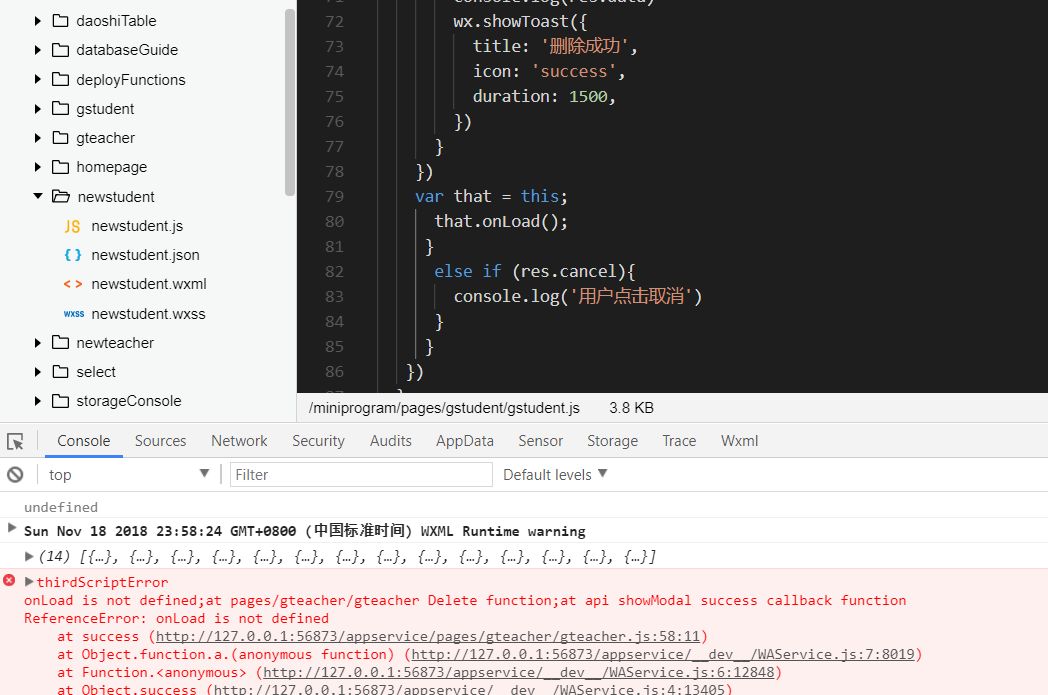Click line number 79 in the editor
Image resolution: width=1048 pixels, height=695 pixels.
334,196
